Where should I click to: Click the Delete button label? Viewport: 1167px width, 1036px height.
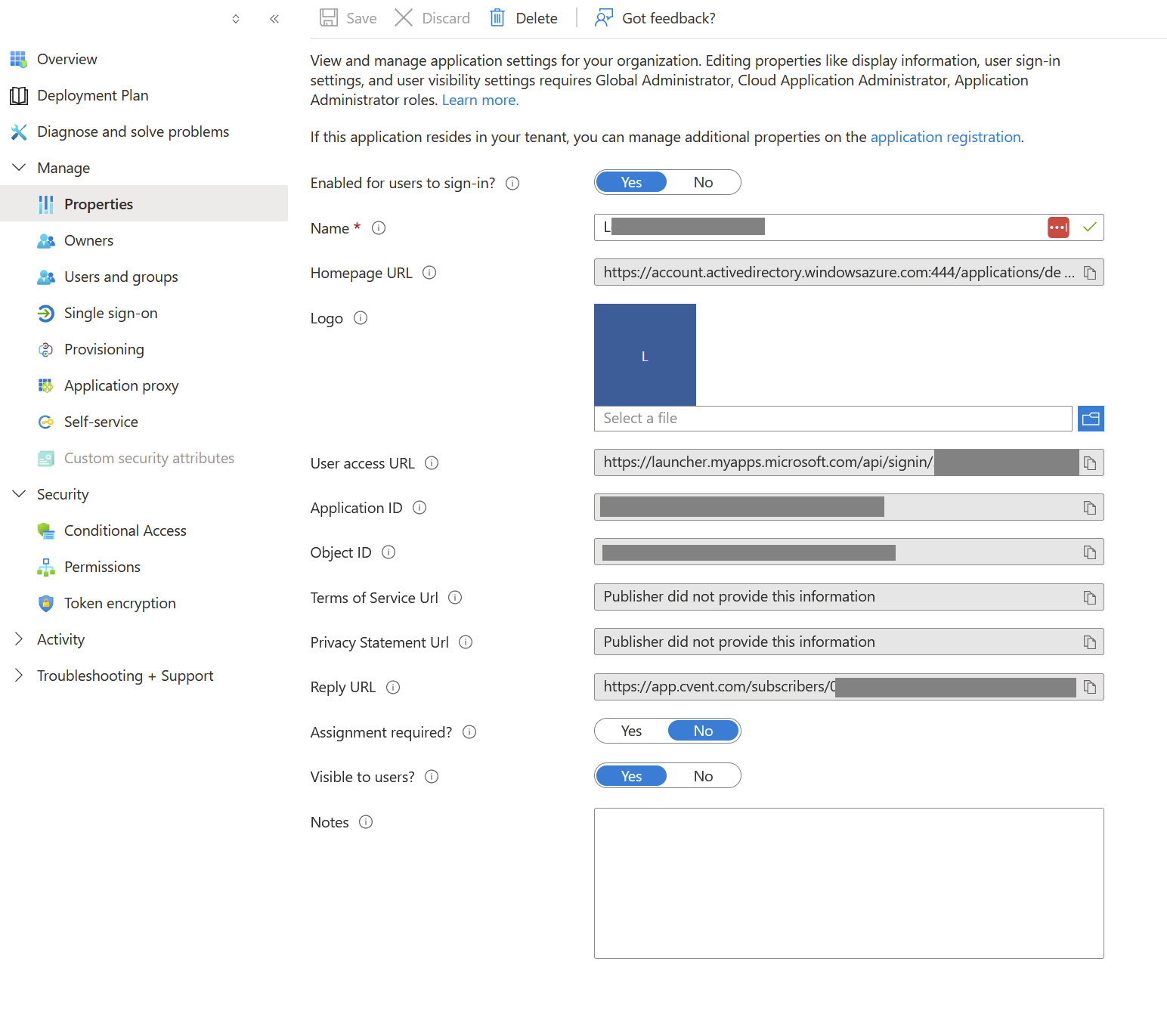pos(537,18)
